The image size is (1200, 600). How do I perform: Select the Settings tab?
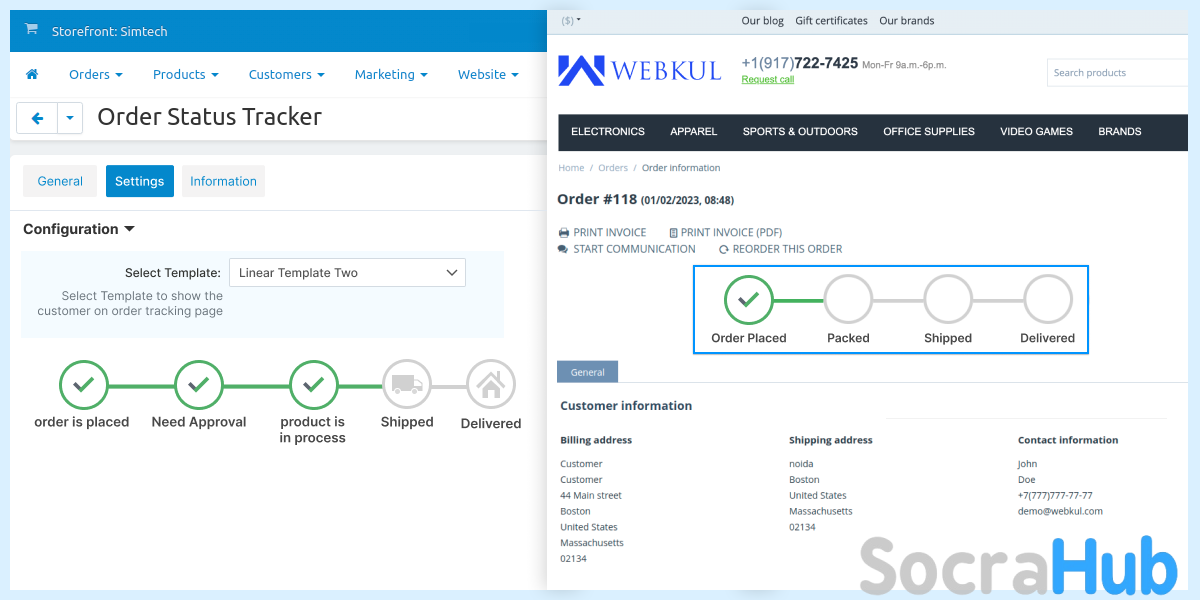pos(140,181)
